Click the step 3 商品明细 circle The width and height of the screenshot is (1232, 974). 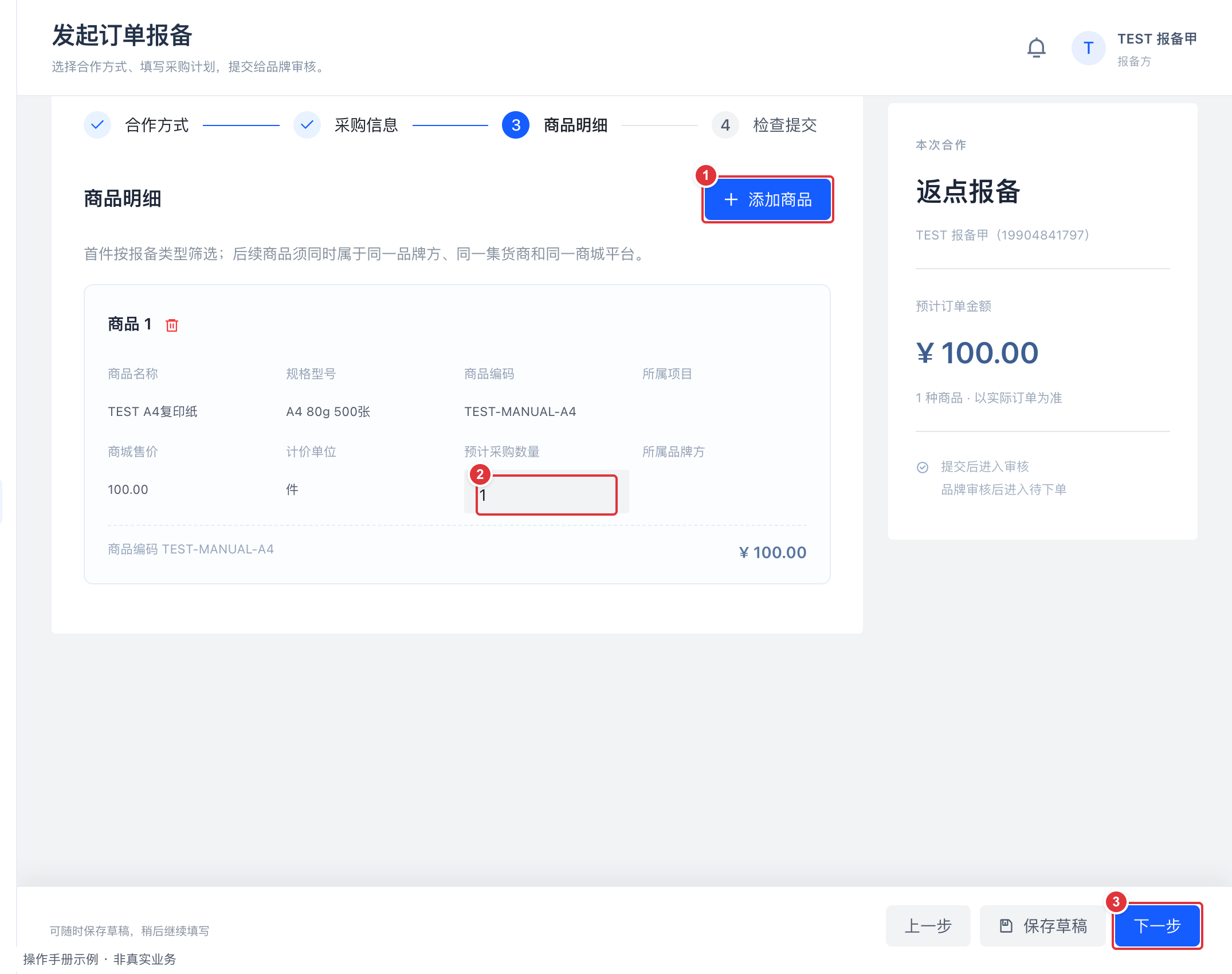pyautogui.click(x=516, y=125)
